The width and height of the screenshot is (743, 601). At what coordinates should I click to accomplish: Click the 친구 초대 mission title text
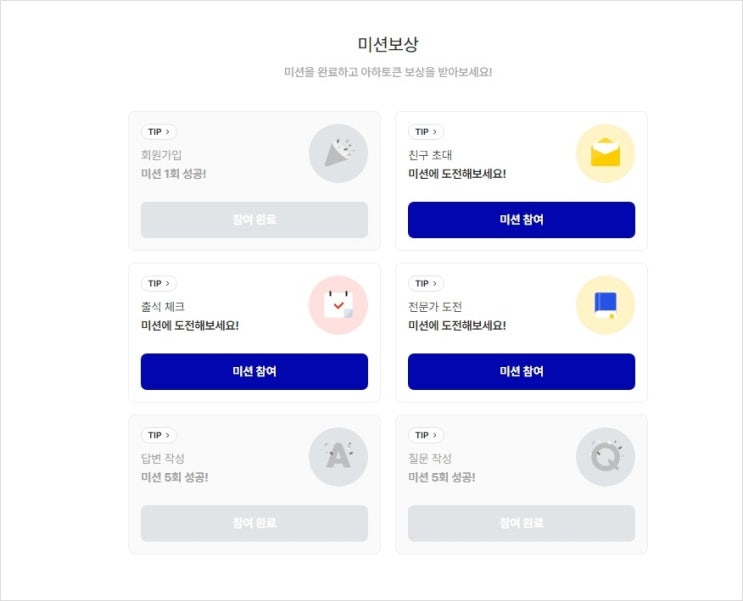[430, 155]
